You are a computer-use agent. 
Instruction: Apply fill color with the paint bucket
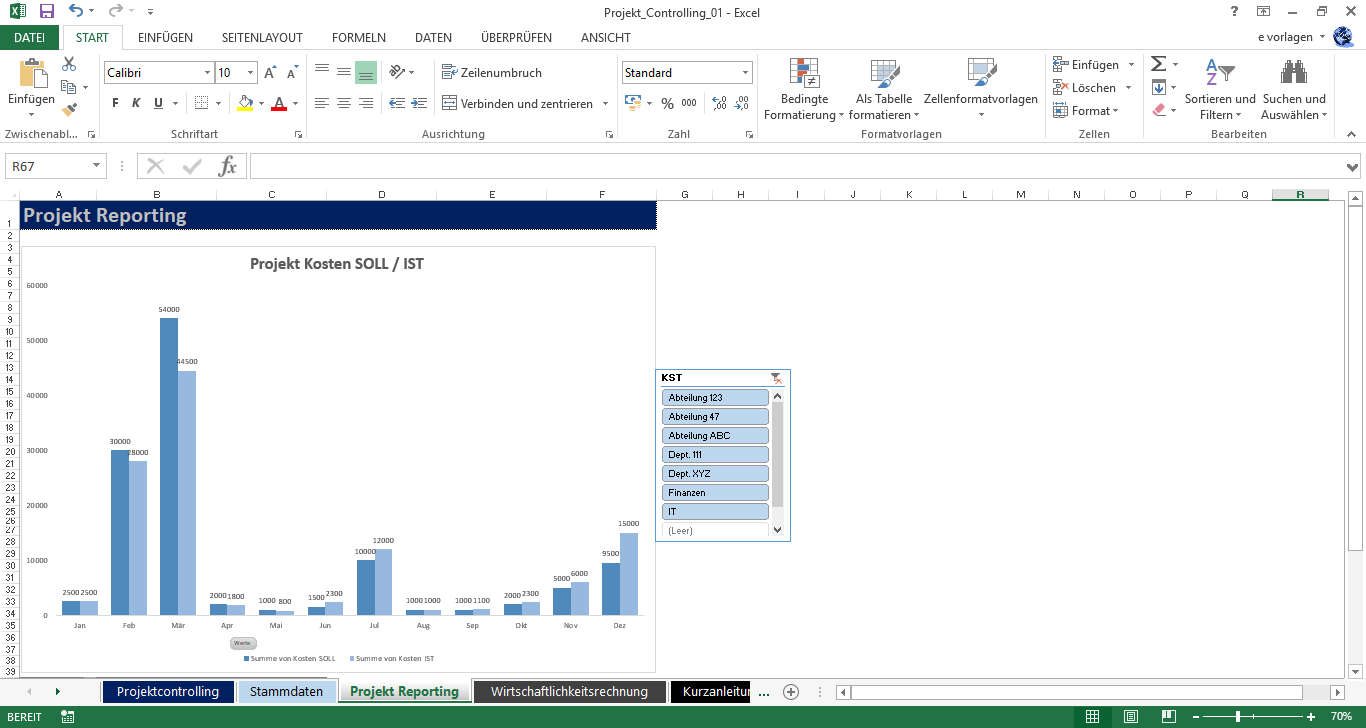[245, 103]
